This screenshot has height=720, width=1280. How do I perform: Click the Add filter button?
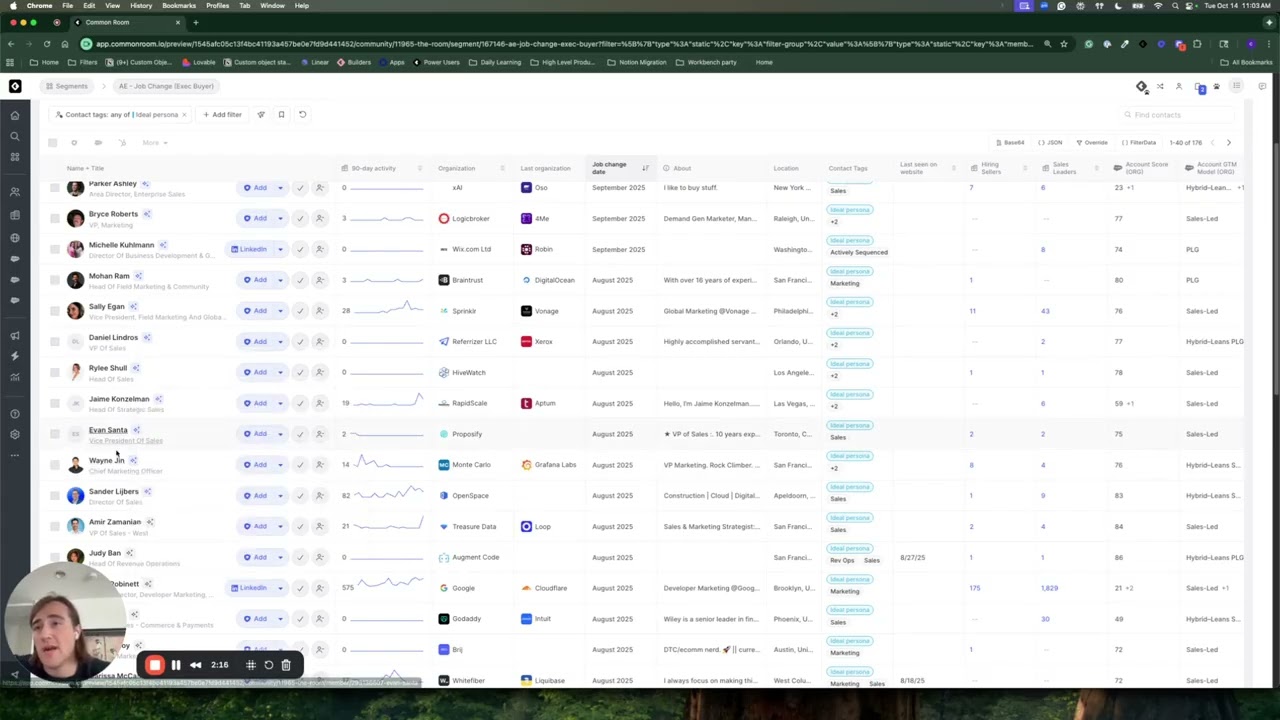click(222, 114)
